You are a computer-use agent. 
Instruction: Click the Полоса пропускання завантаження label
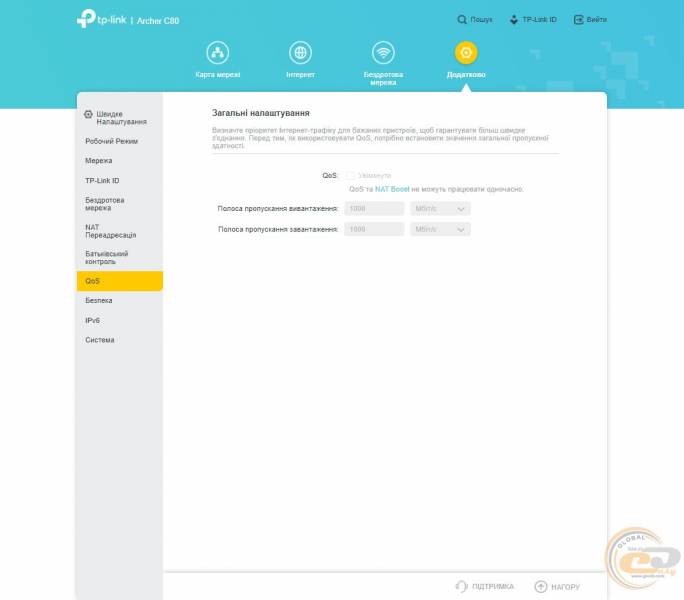[278, 229]
